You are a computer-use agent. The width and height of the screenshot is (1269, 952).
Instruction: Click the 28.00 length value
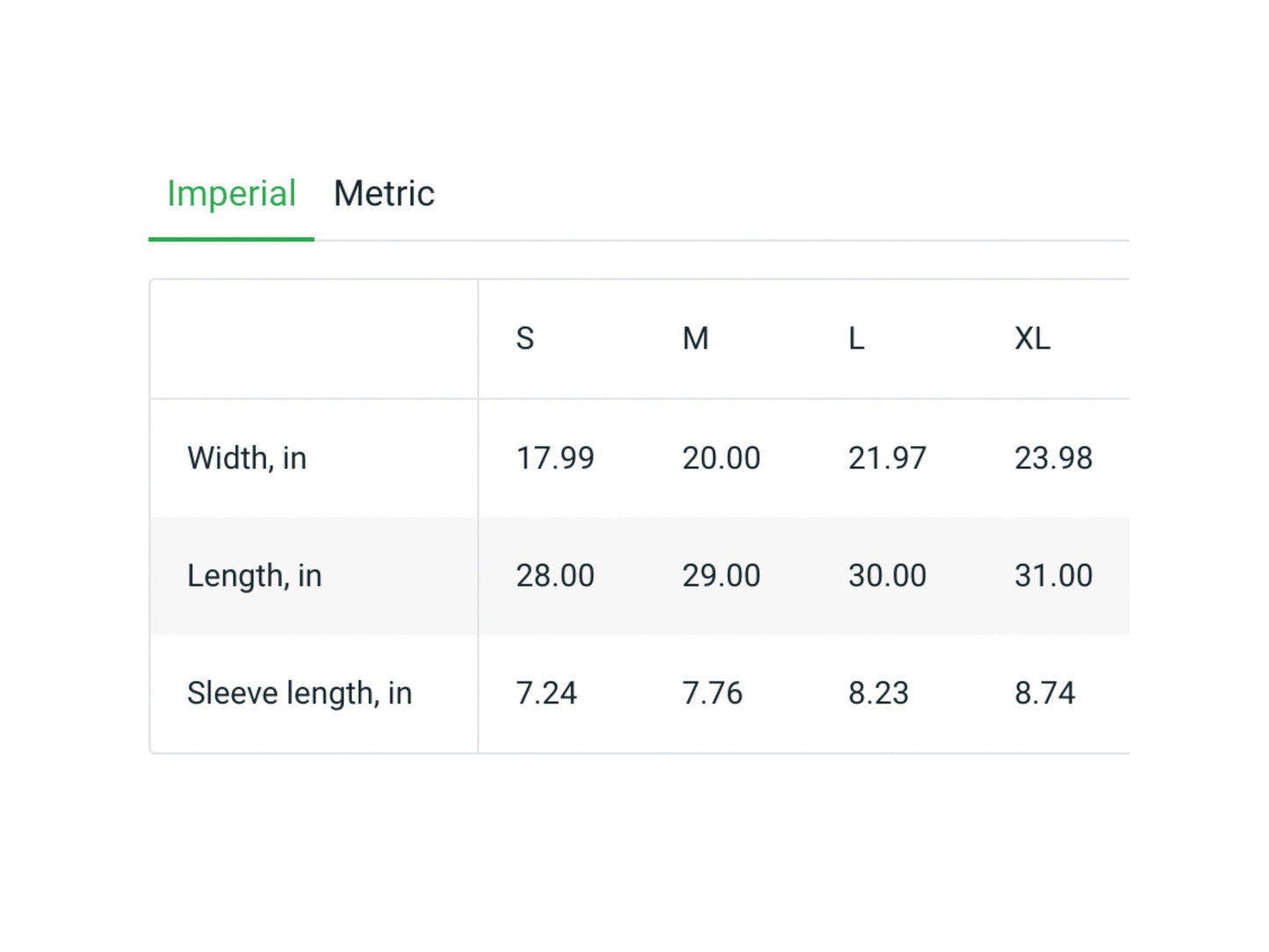click(x=555, y=576)
